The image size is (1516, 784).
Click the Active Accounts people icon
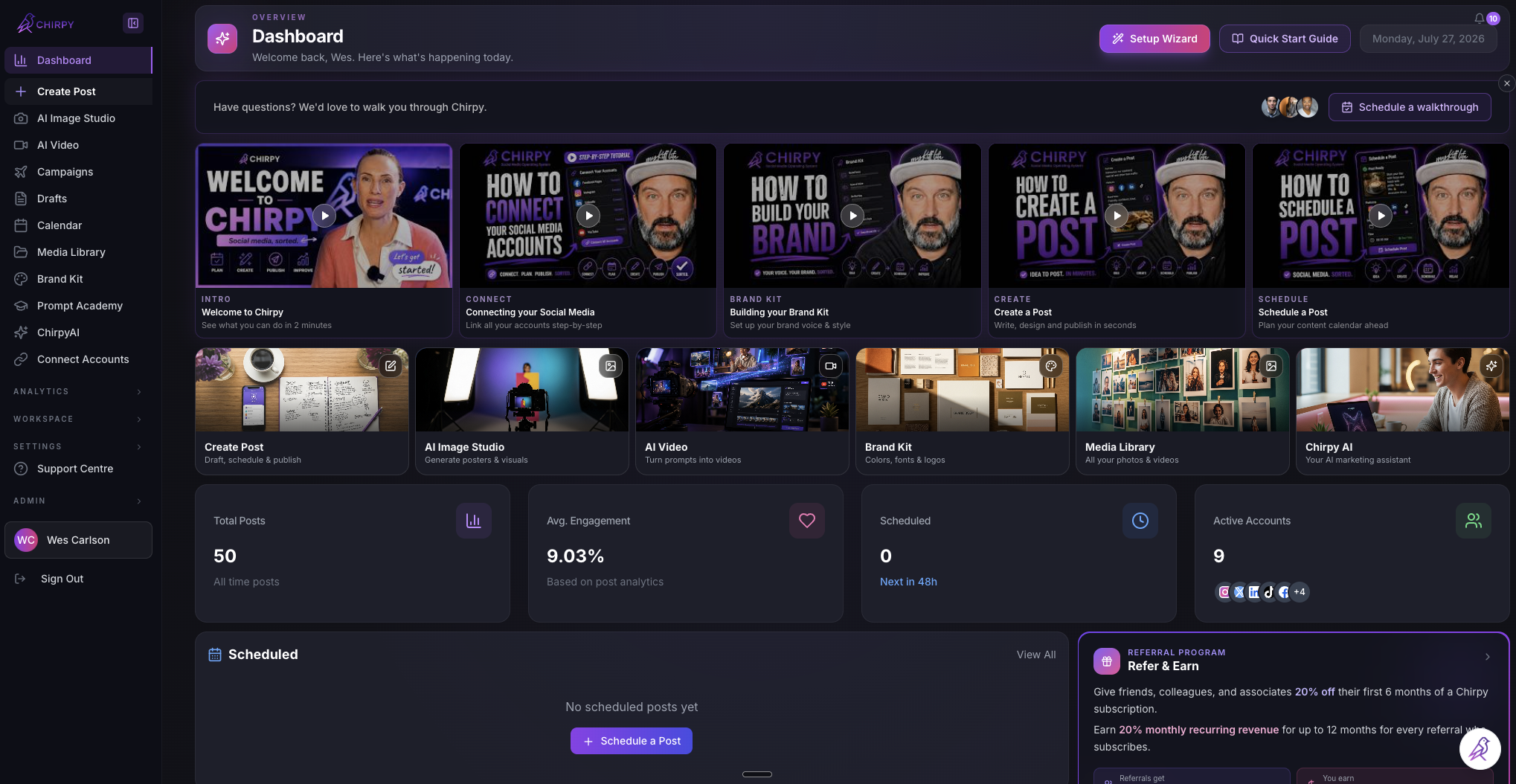(1474, 521)
